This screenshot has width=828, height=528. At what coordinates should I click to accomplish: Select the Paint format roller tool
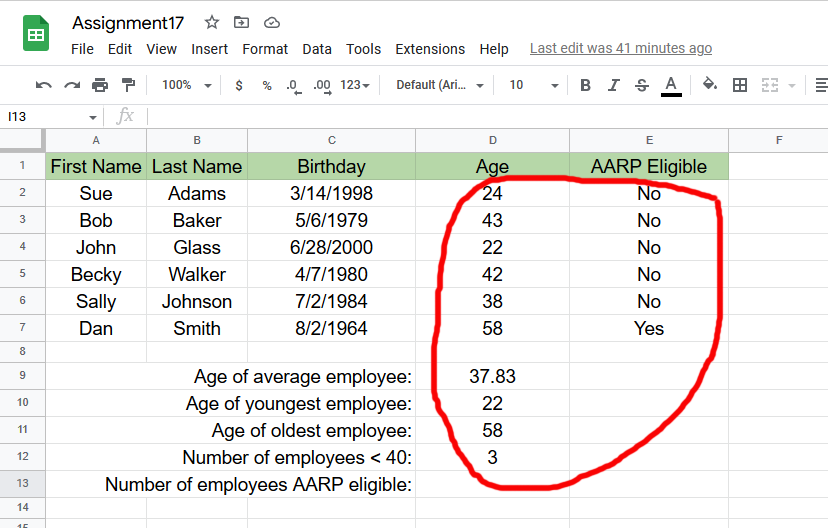pos(128,85)
